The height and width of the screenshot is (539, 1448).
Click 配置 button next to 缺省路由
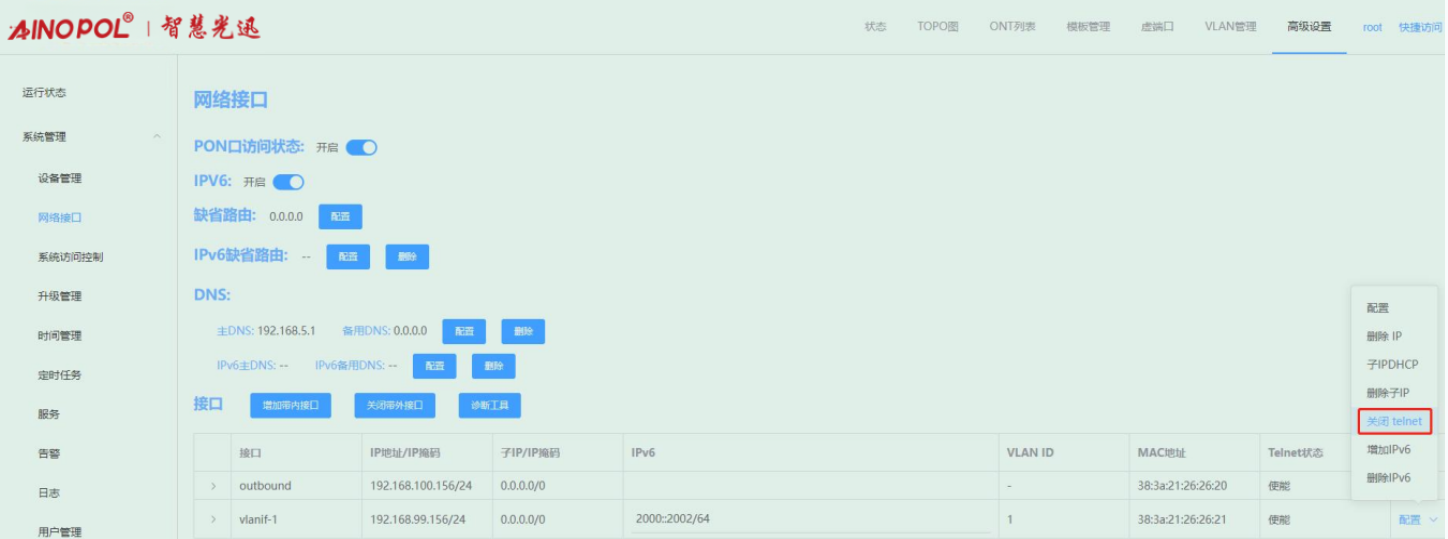[x=340, y=217]
